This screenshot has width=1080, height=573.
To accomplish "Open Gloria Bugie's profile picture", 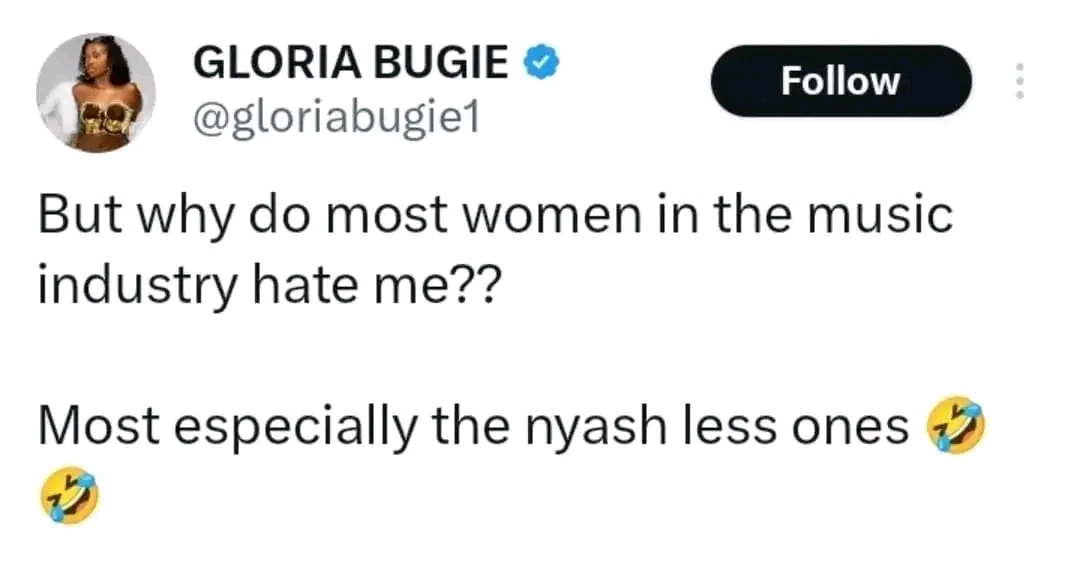I will point(96,93).
